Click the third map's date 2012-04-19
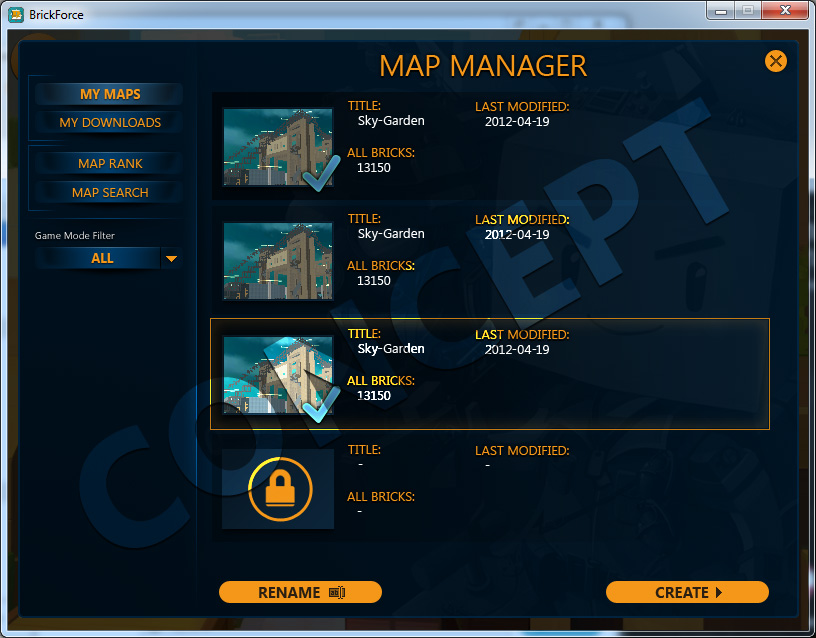Image resolution: width=816 pixels, height=638 pixels. click(x=517, y=350)
